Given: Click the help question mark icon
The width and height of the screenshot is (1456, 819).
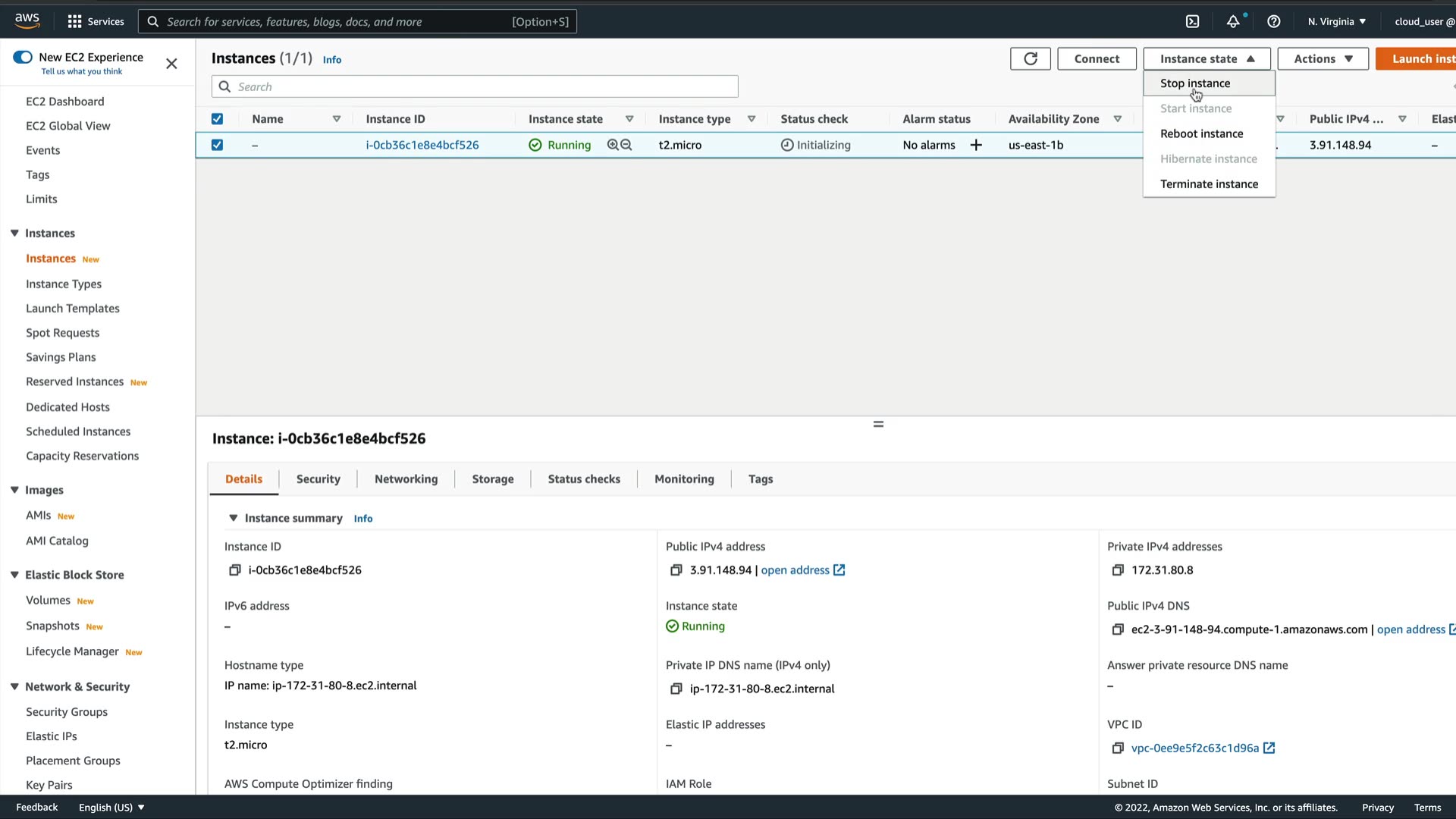Looking at the screenshot, I should [1274, 21].
